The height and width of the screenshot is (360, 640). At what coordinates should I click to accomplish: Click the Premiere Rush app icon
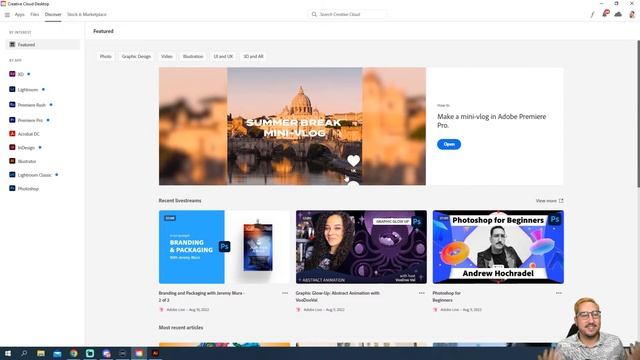coord(12,105)
